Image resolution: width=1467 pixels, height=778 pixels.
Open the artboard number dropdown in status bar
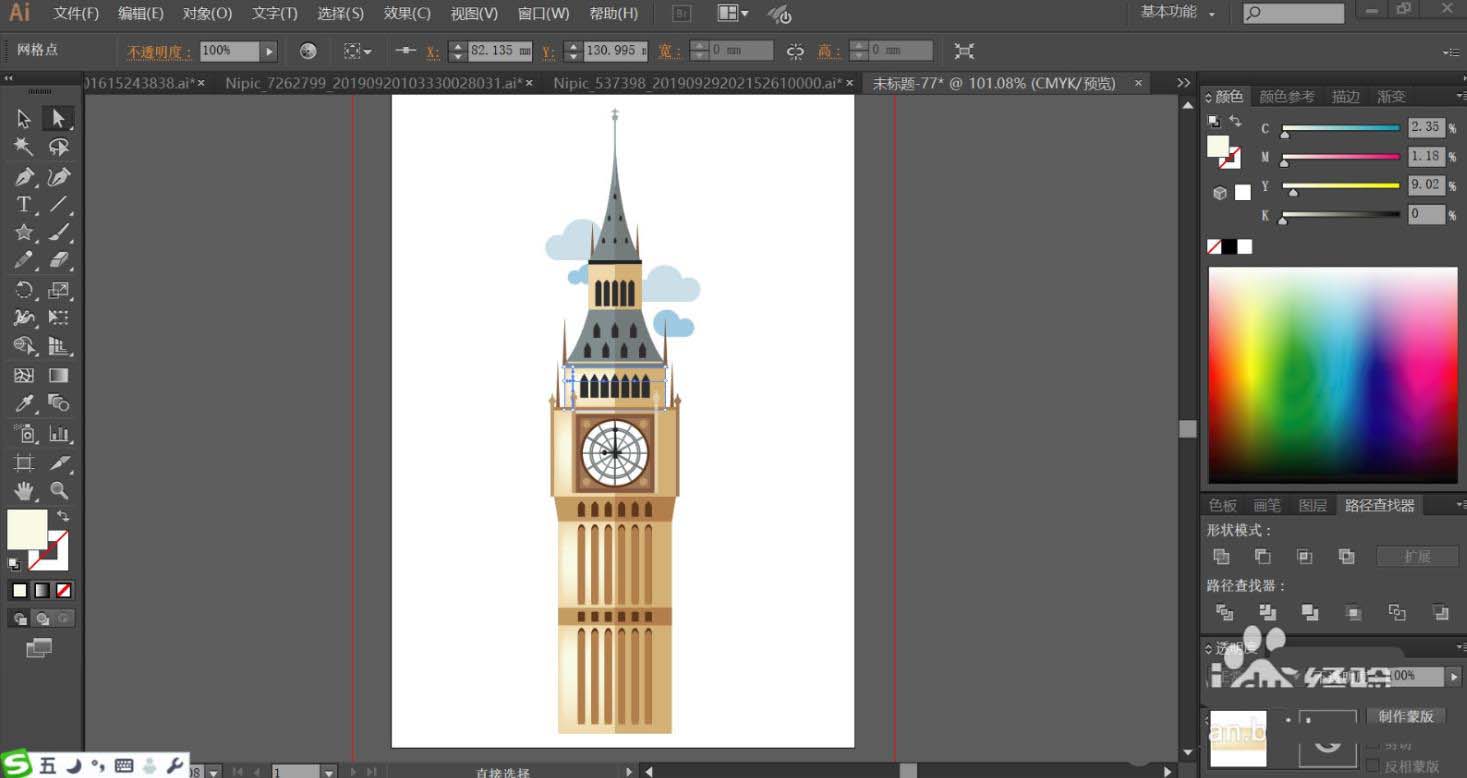(x=328, y=772)
